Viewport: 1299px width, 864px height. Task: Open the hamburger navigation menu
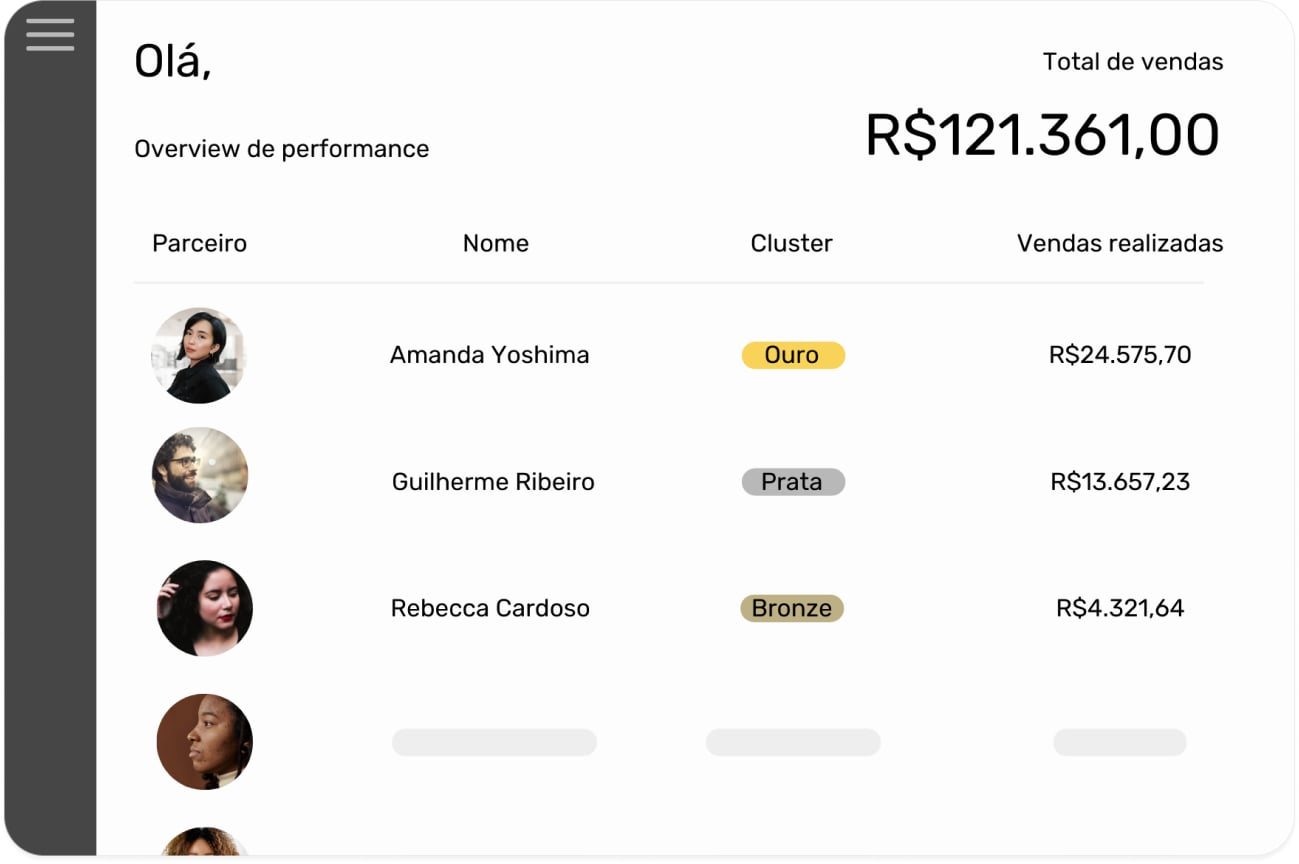point(49,35)
